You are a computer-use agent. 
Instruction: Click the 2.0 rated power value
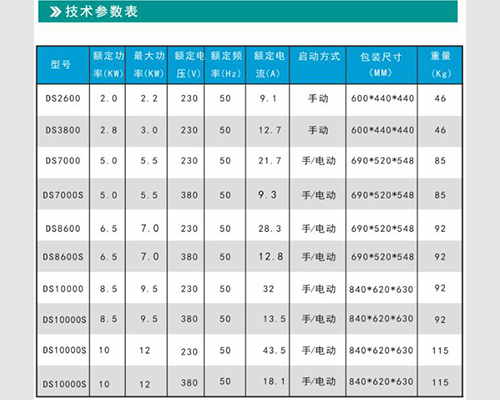pyautogui.click(x=109, y=99)
